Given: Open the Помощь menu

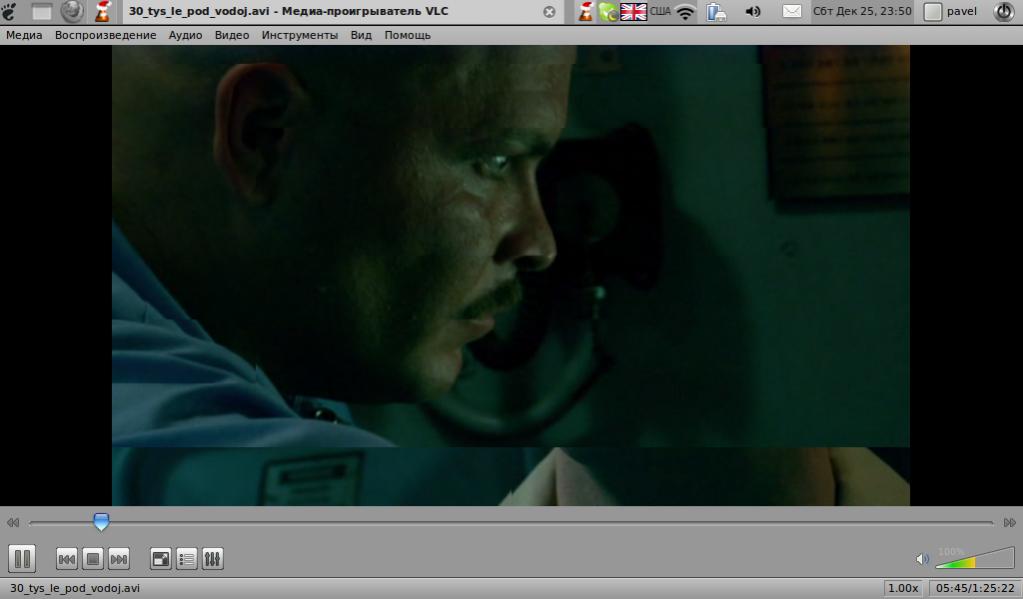Looking at the screenshot, I should click(407, 35).
